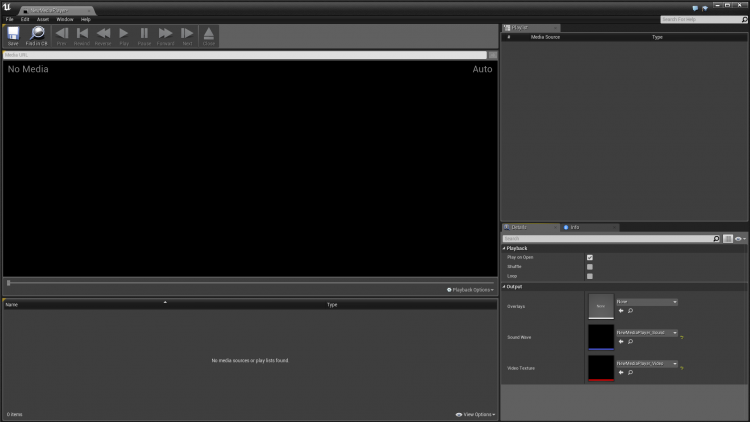Click the Forward playback button

(165, 36)
